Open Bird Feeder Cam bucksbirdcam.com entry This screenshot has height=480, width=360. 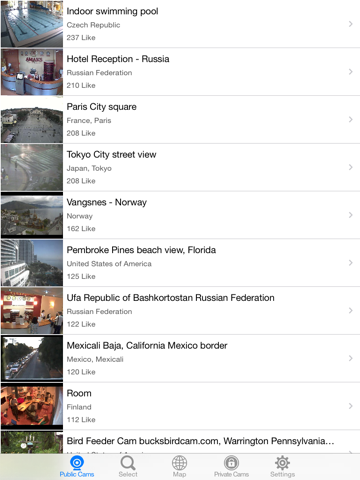point(180,442)
